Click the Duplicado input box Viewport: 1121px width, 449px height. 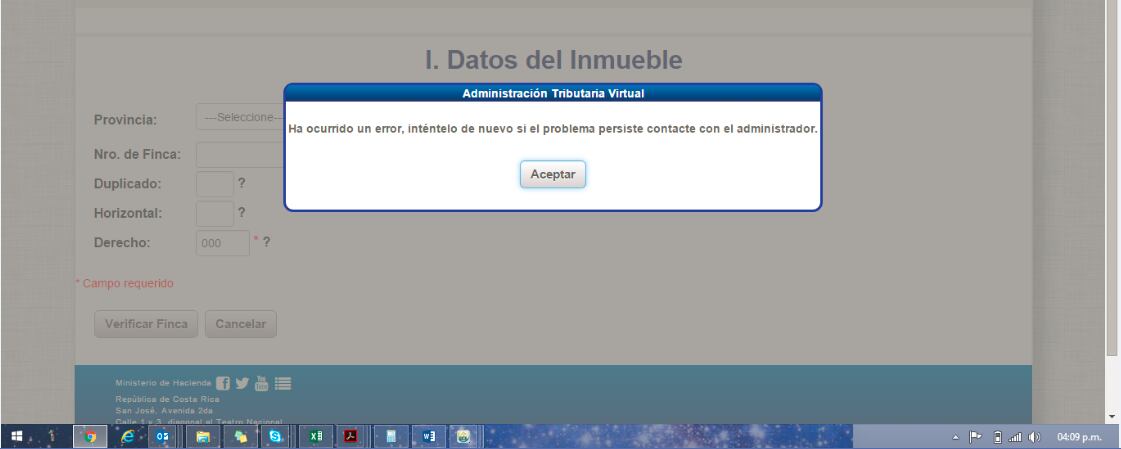214,184
